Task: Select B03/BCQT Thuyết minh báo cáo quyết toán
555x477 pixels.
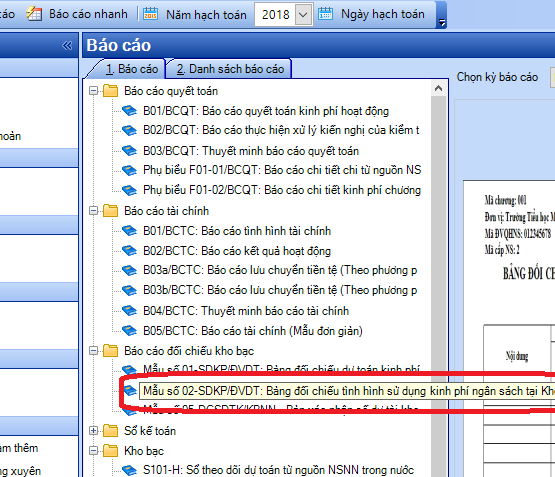Action: (x=251, y=151)
